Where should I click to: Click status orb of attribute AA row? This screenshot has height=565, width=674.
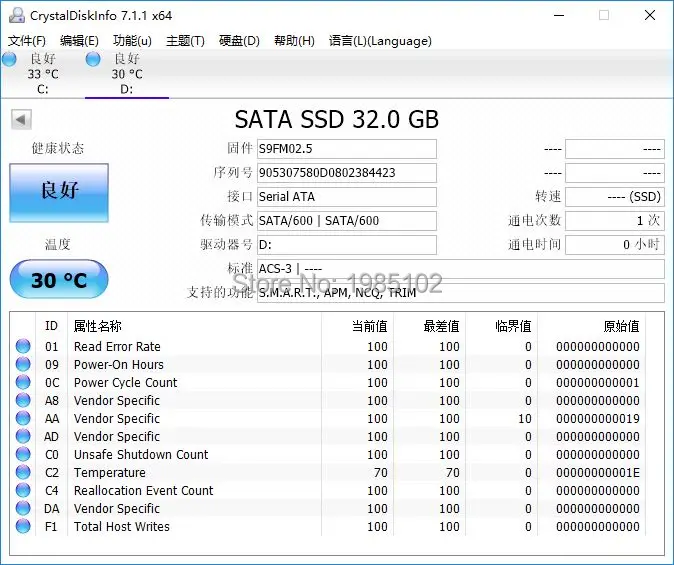coord(23,418)
